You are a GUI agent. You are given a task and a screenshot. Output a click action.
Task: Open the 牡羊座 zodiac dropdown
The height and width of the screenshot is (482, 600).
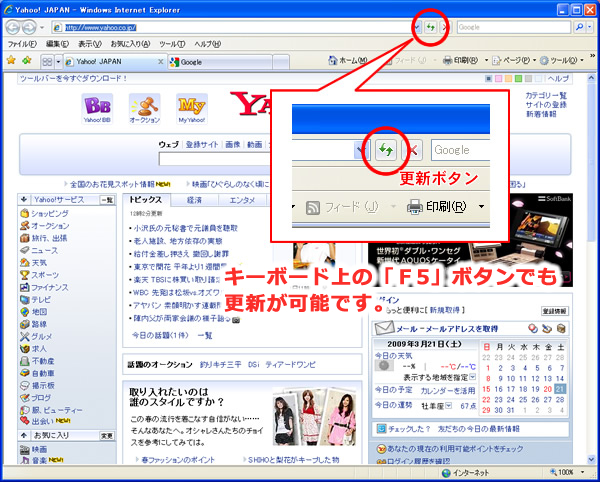(448, 405)
